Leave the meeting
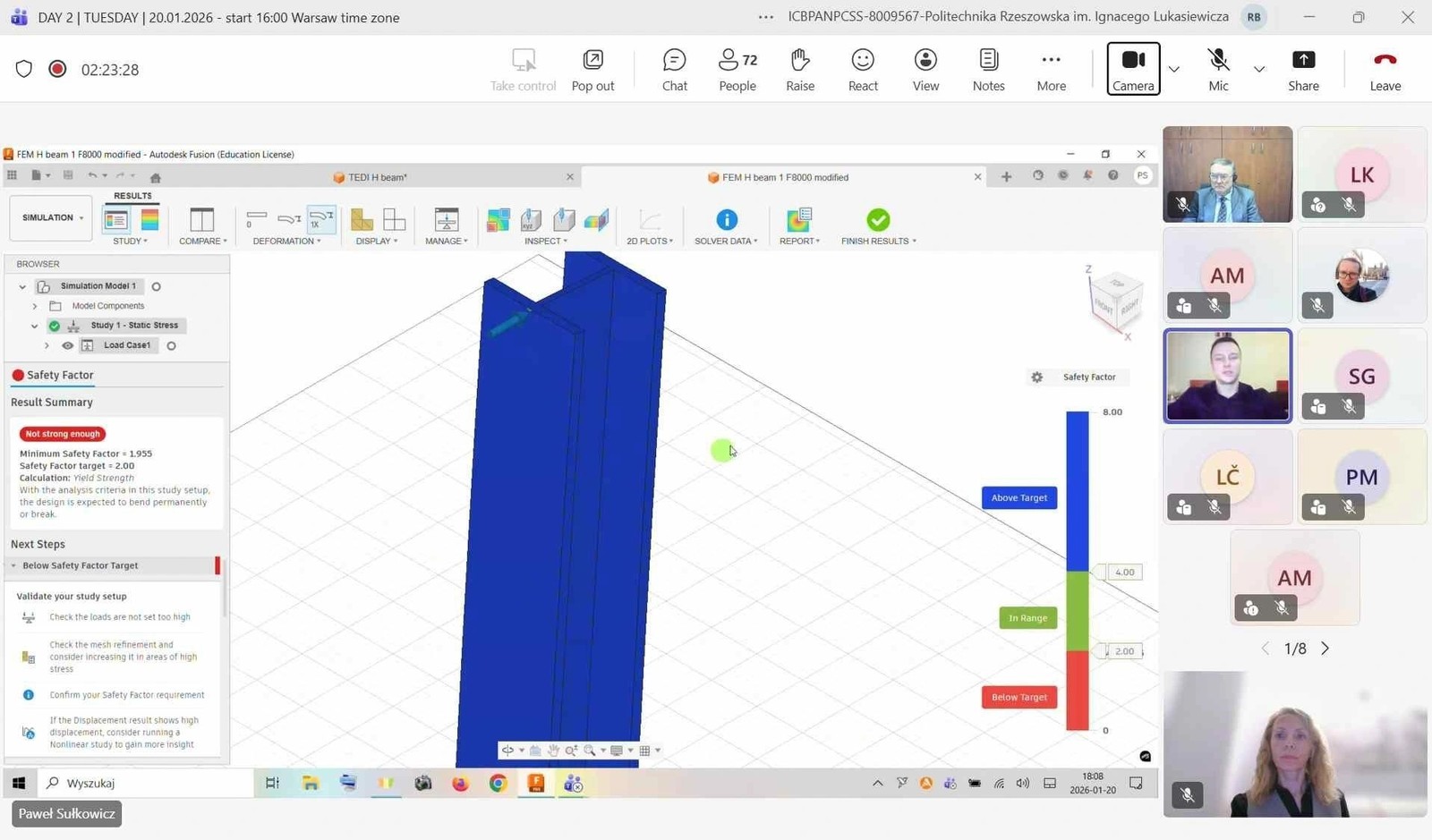The height and width of the screenshot is (840, 1432). (x=1385, y=70)
